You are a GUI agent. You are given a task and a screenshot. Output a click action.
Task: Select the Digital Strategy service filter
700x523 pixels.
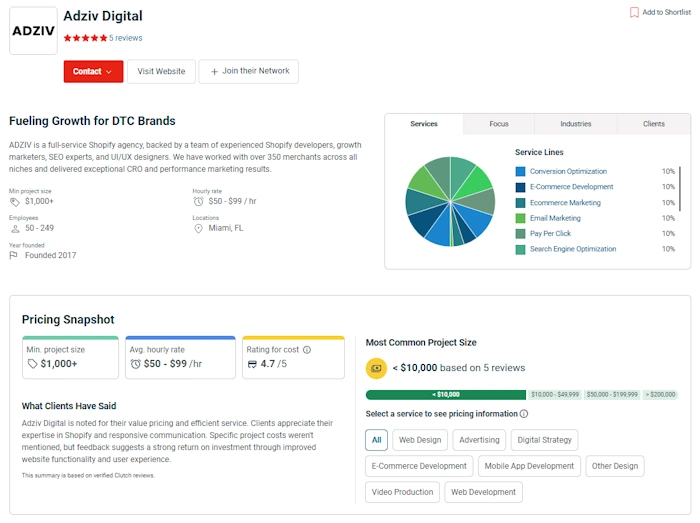click(x=544, y=440)
